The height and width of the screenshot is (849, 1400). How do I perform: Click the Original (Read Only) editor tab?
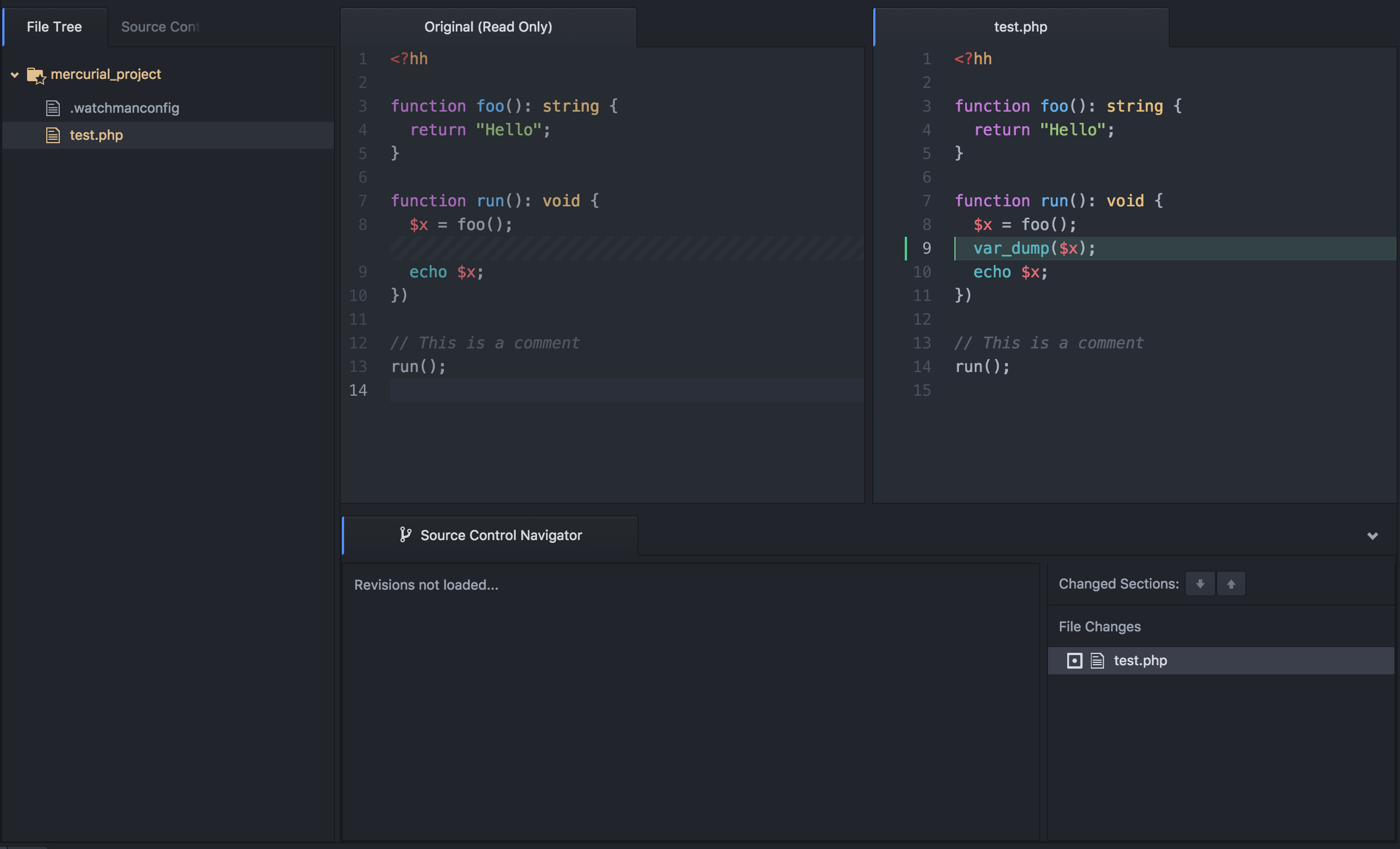click(488, 25)
